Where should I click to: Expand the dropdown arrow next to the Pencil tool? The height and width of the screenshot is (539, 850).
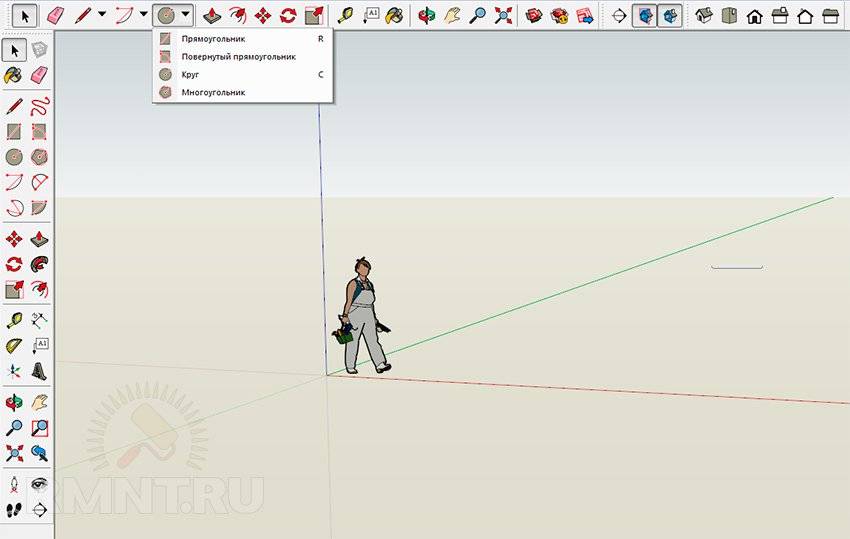click(101, 15)
